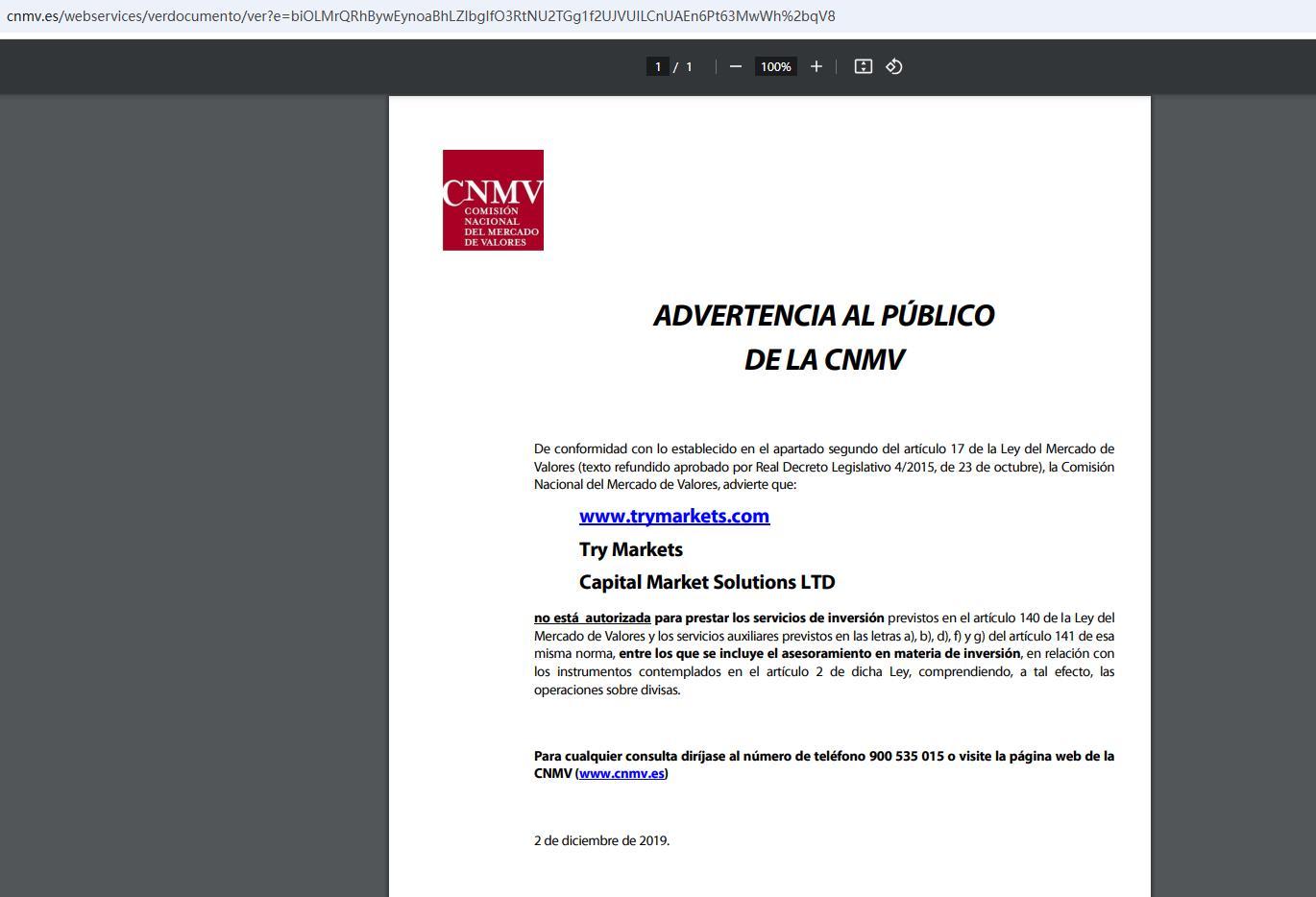Click the Try Markets entity name
Viewport: 1316px width, 897px height.
tap(630, 549)
